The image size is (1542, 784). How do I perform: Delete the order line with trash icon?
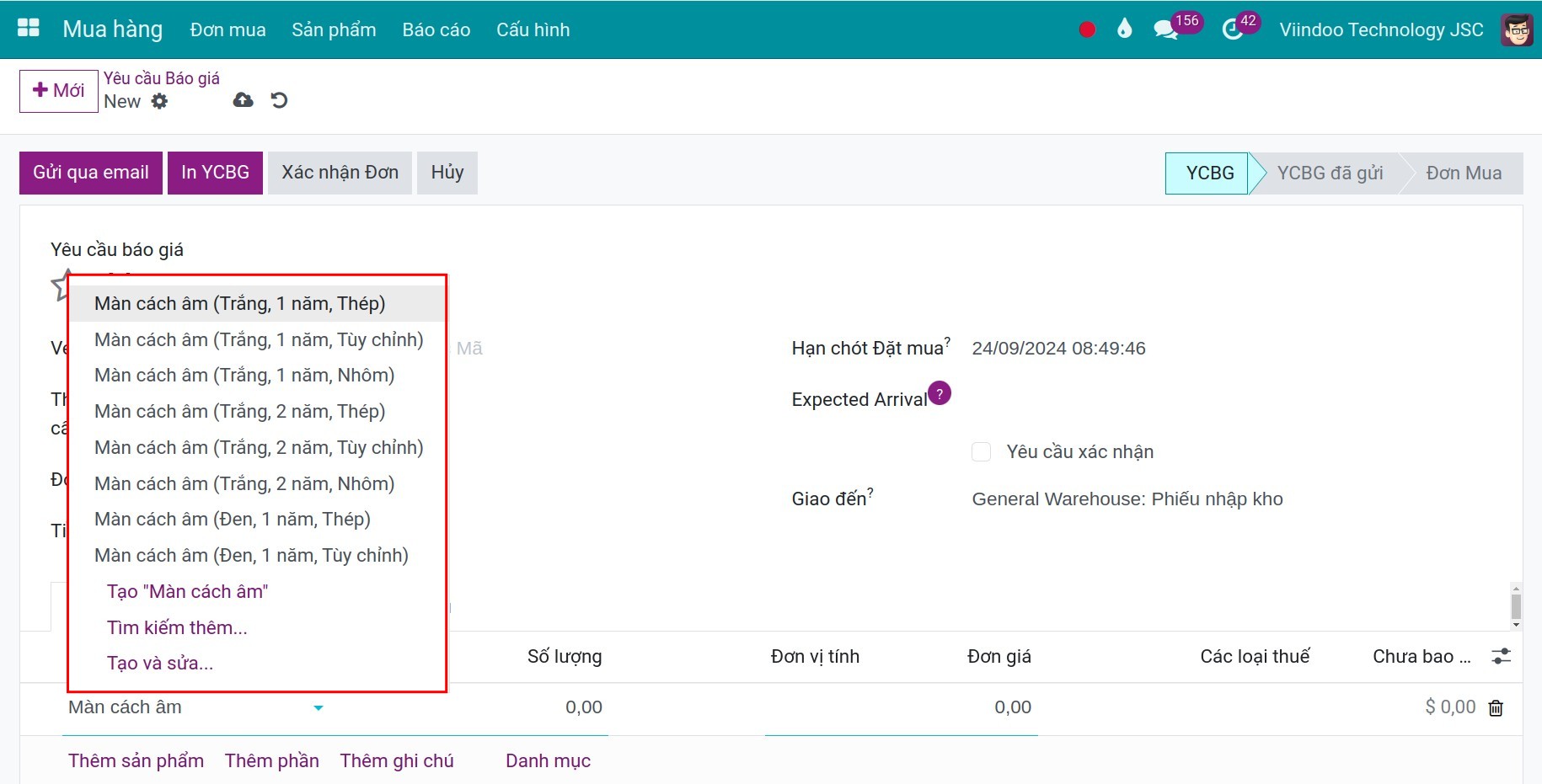(x=1496, y=708)
